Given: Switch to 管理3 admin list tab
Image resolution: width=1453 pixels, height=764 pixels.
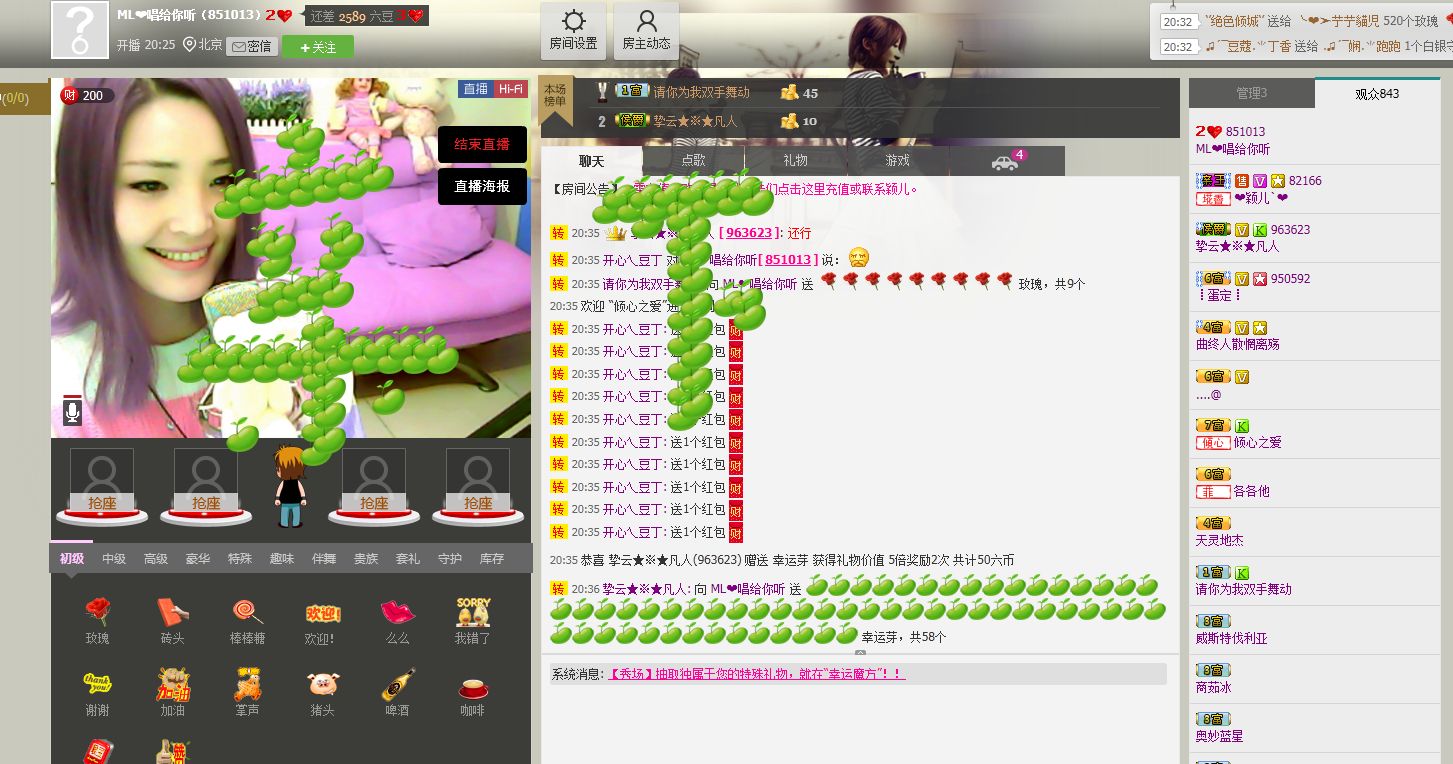Looking at the screenshot, I should point(1251,93).
